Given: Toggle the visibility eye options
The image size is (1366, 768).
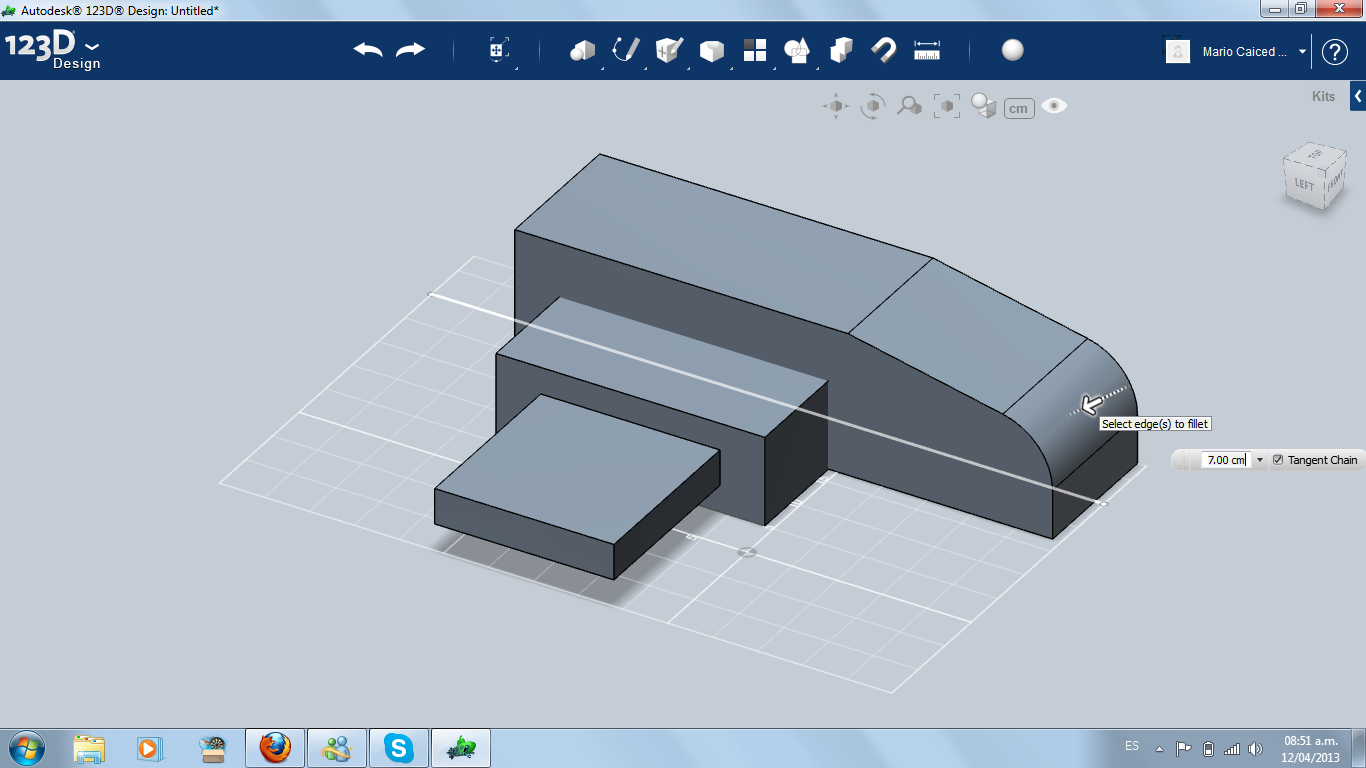Looking at the screenshot, I should [x=1054, y=105].
